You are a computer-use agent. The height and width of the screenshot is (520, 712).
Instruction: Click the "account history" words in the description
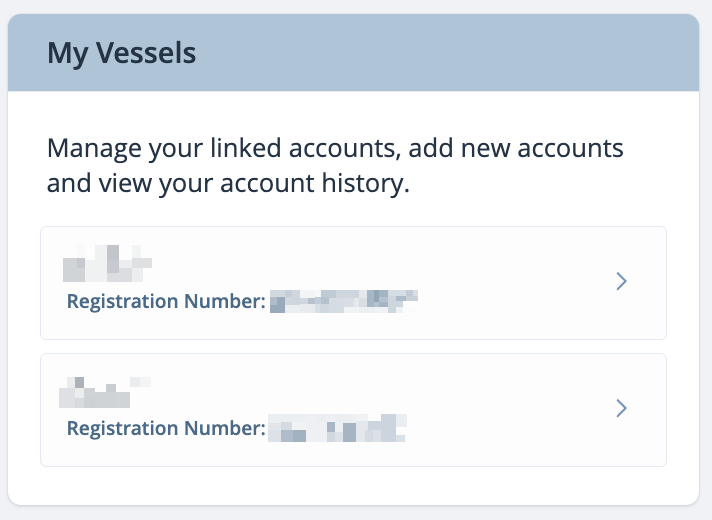(315, 183)
